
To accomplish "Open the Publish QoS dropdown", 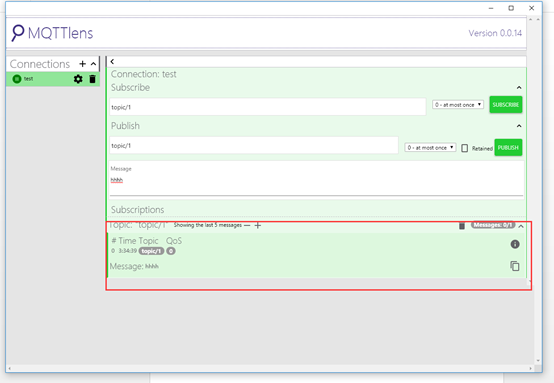I will pyautogui.click(x=430, y=147).
